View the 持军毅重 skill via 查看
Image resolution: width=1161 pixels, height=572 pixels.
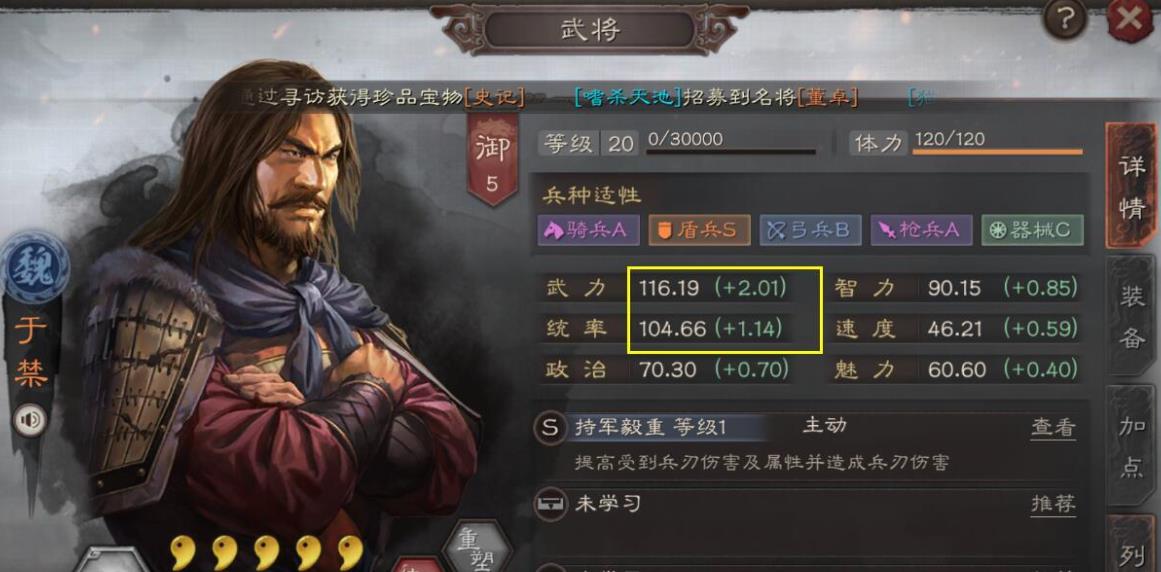coord(1053,428)
